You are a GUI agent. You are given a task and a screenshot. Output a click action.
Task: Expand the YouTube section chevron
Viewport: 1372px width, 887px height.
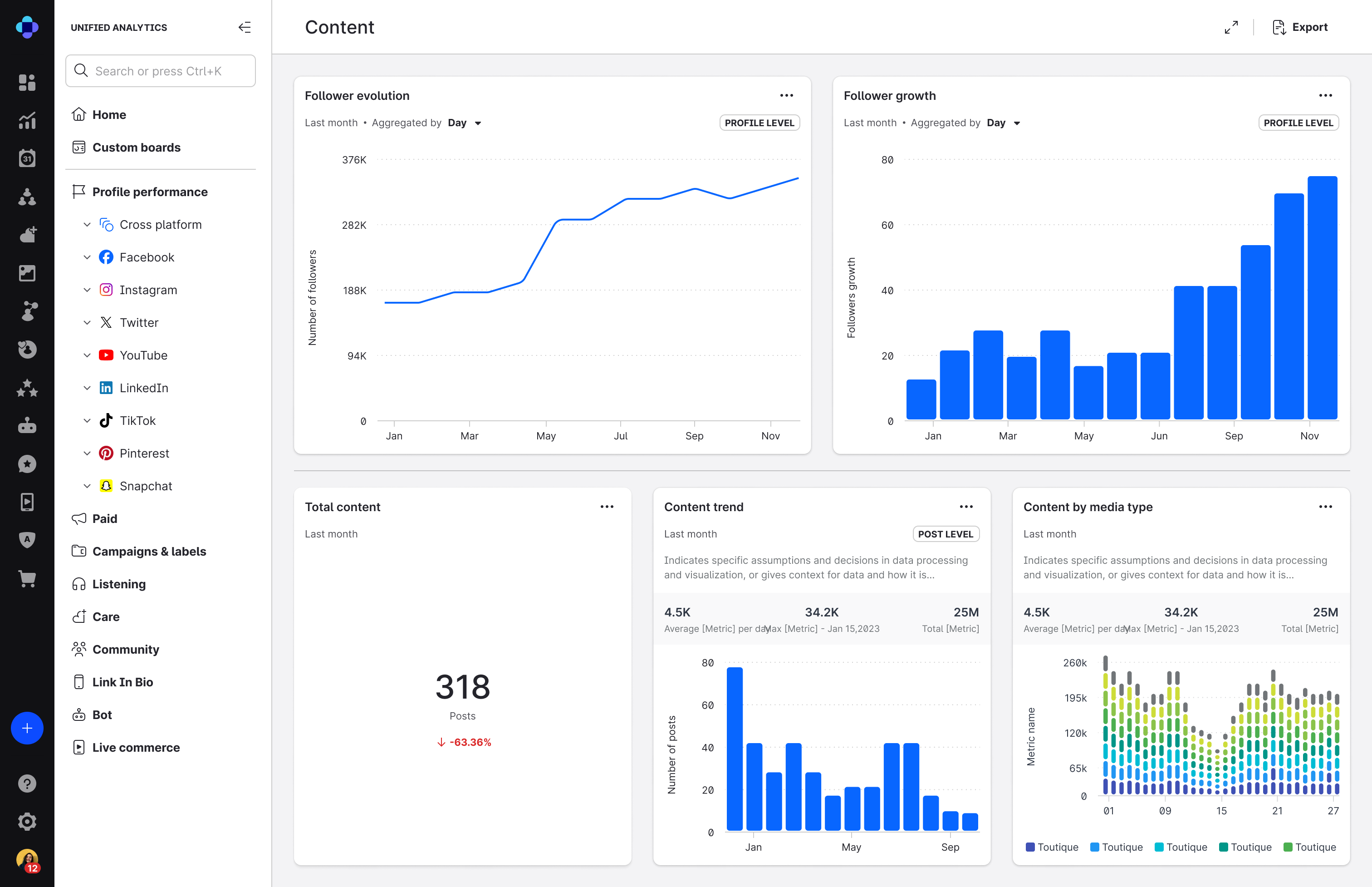(x=87, y=355)
